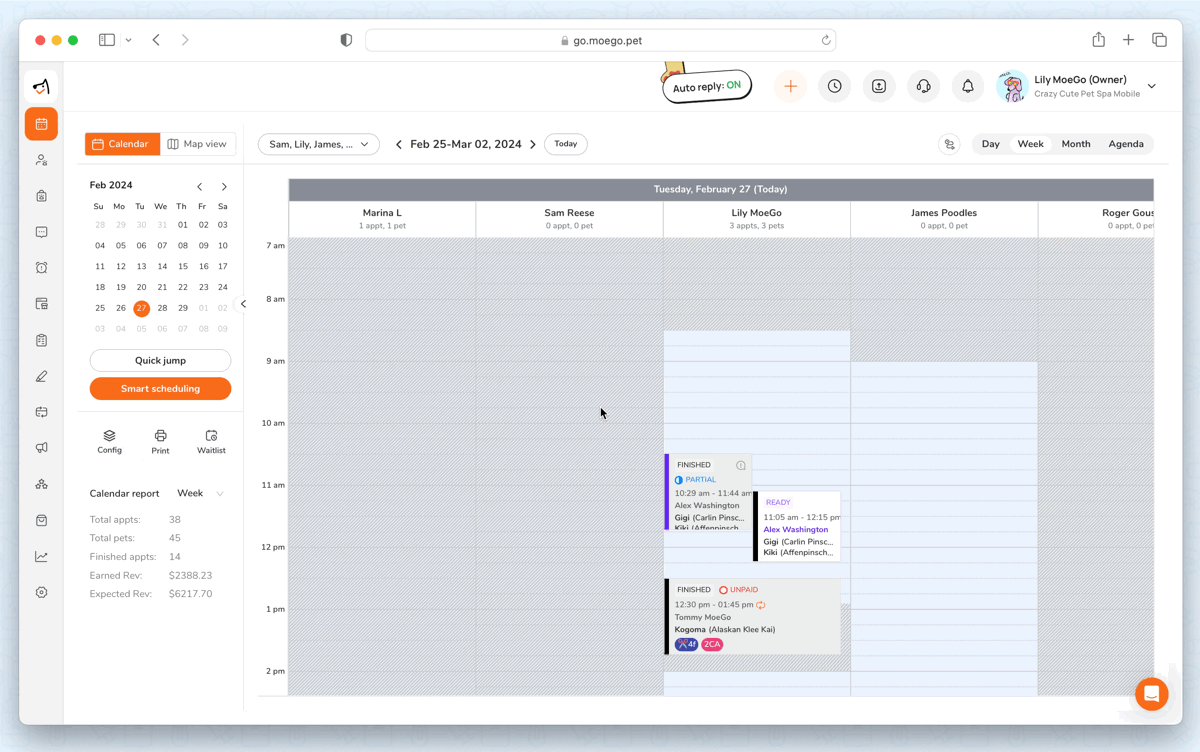The width and height of the screenshot is (1200, 752).
Task: Open the headset support icon
Action: pyautogui.click(x=923, y=87)
